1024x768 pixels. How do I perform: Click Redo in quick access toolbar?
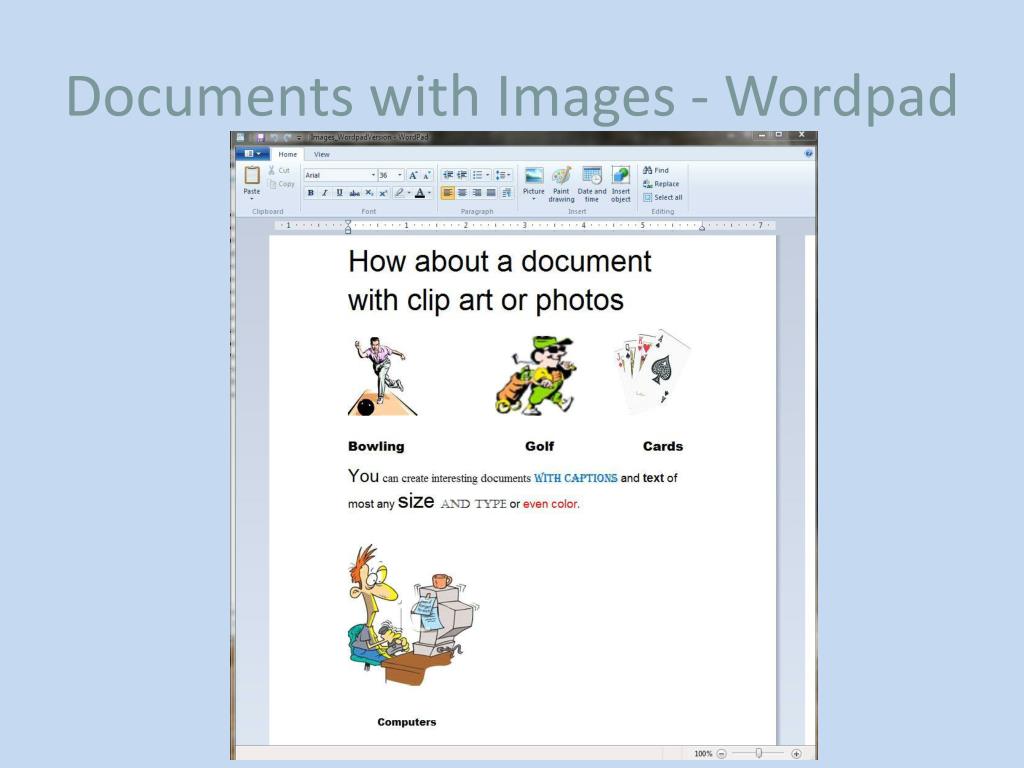[287, 137]
